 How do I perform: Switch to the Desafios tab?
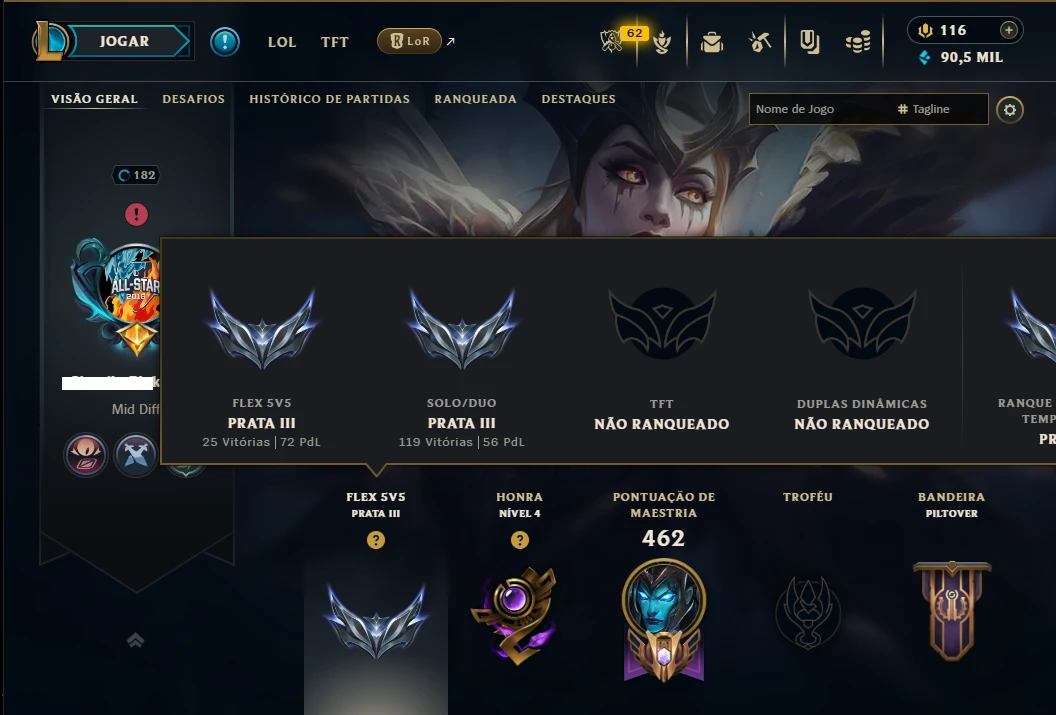pos(193,99)
